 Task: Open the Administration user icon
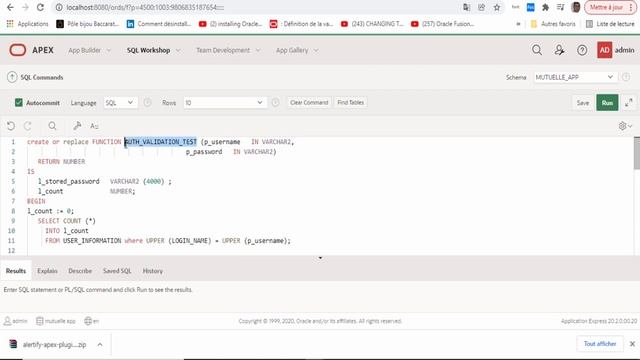click(x=559, y=50)
